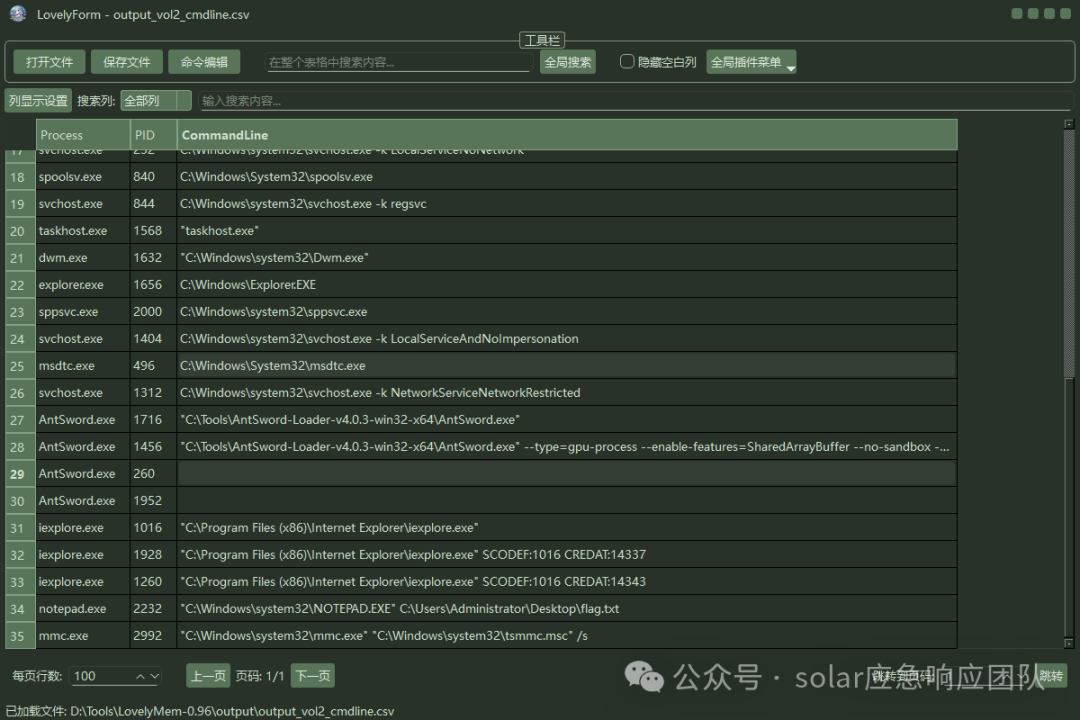
Task: Focus the 输入搜索内容 column search field
Action: [636, 101]
